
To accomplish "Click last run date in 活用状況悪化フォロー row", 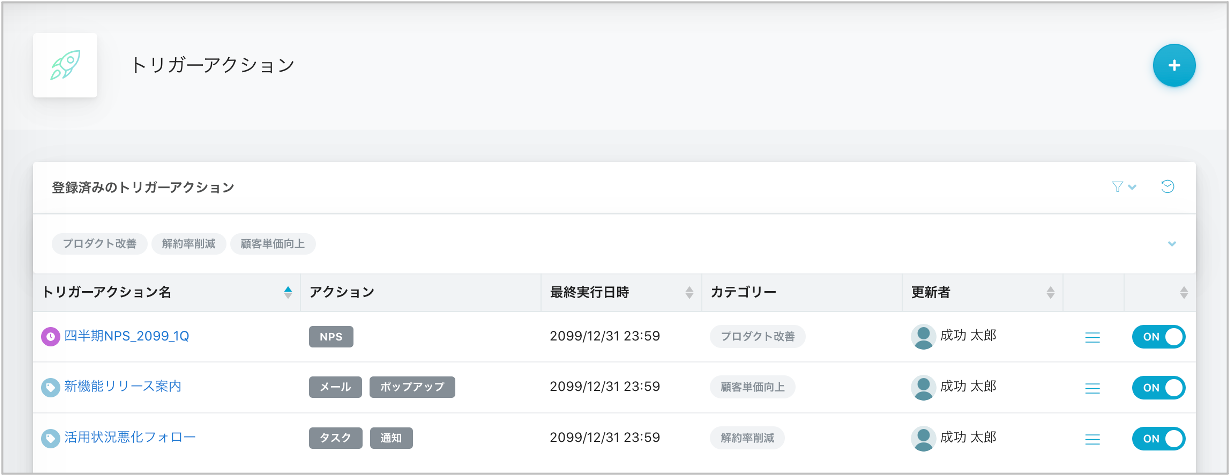I will coord(605,438).
